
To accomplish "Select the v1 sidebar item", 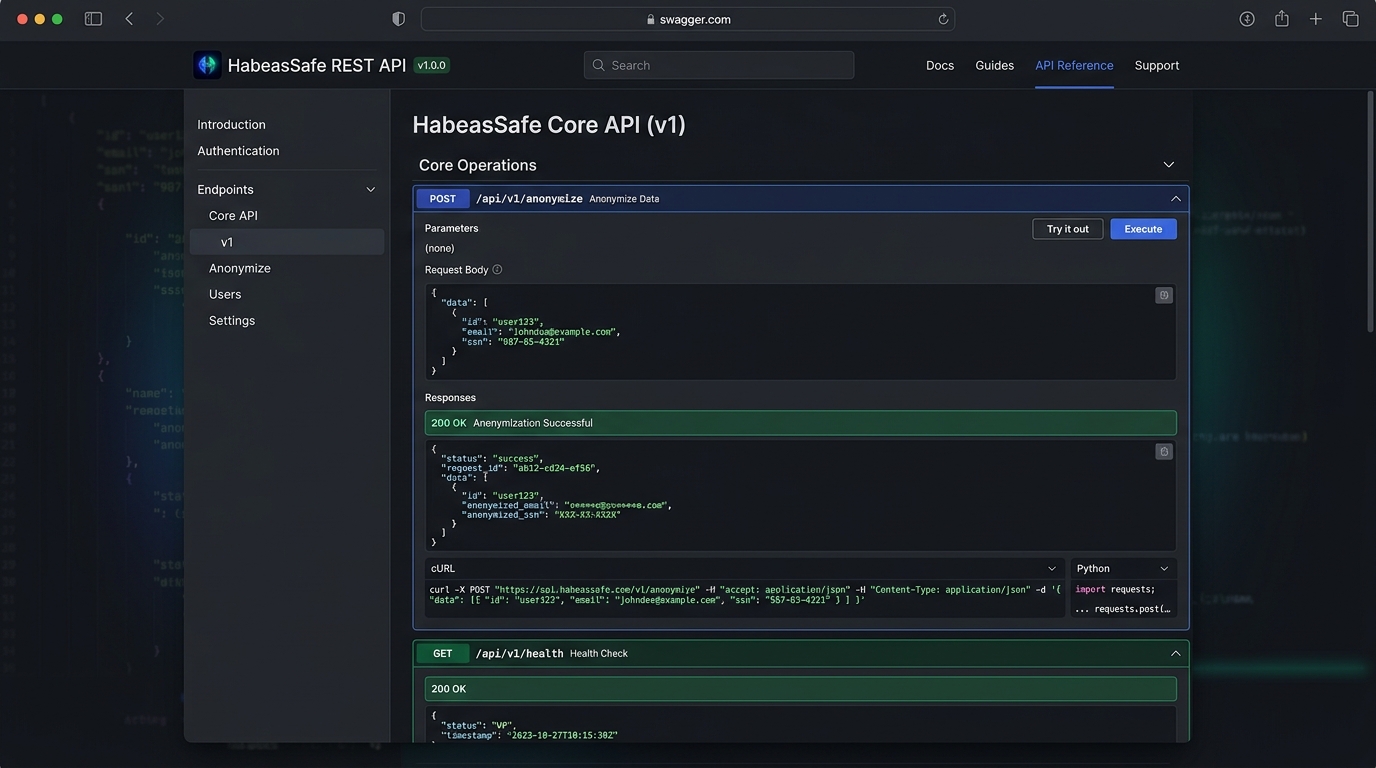I will pyautogui.click(x=287, y=242).
